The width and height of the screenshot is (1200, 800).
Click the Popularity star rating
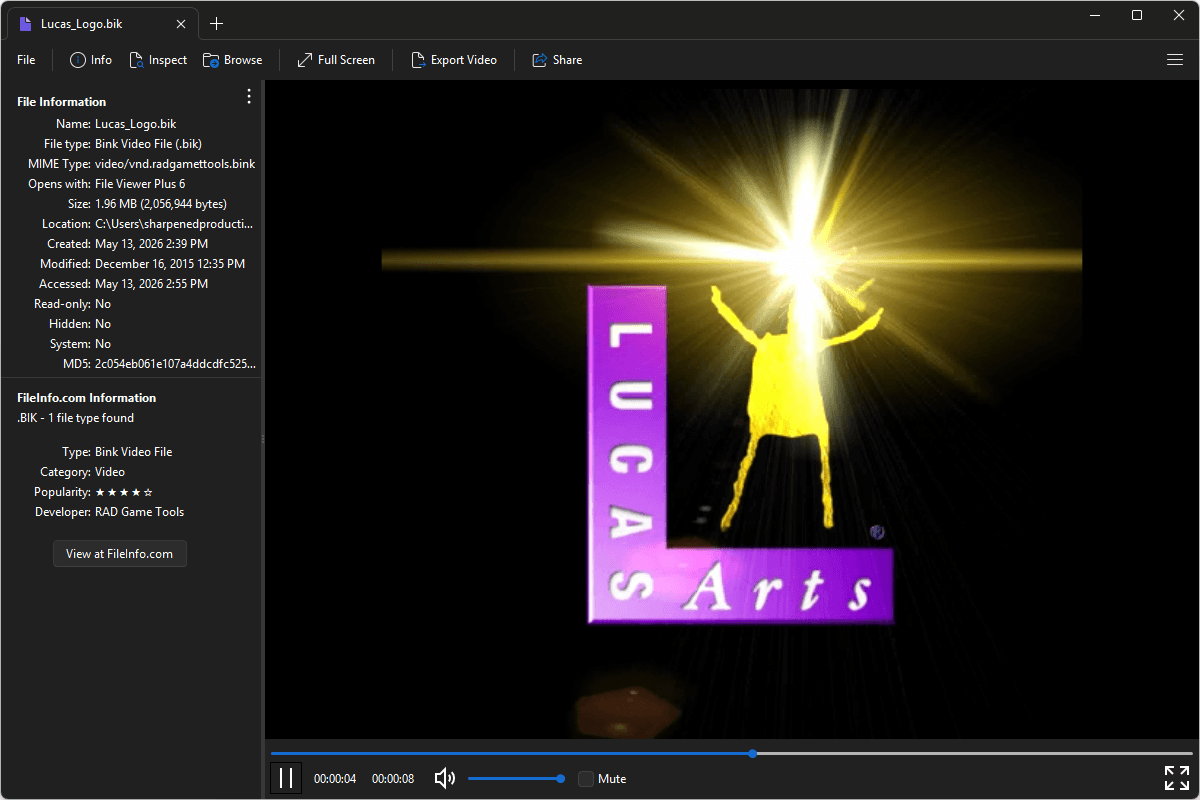pos(124,492)
